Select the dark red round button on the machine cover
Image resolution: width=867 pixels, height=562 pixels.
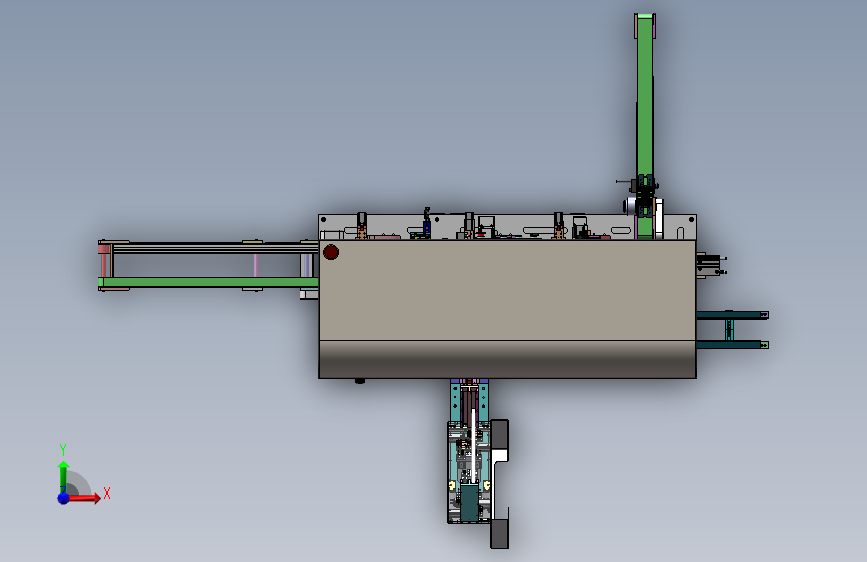(x=331, y=252)
